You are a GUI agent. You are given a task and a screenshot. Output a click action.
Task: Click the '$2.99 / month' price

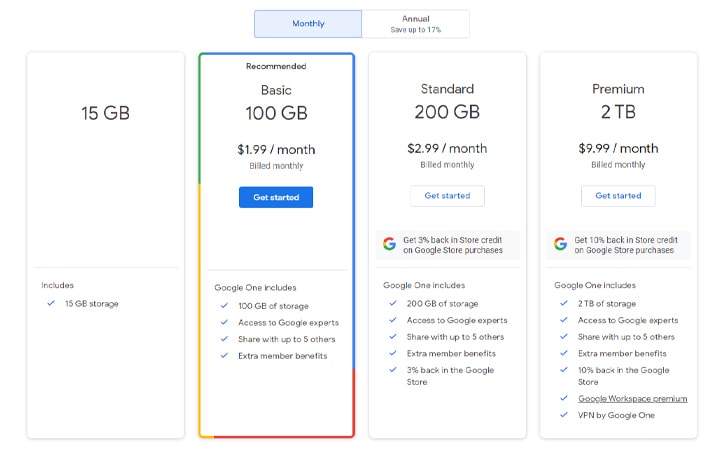[447, 148]
